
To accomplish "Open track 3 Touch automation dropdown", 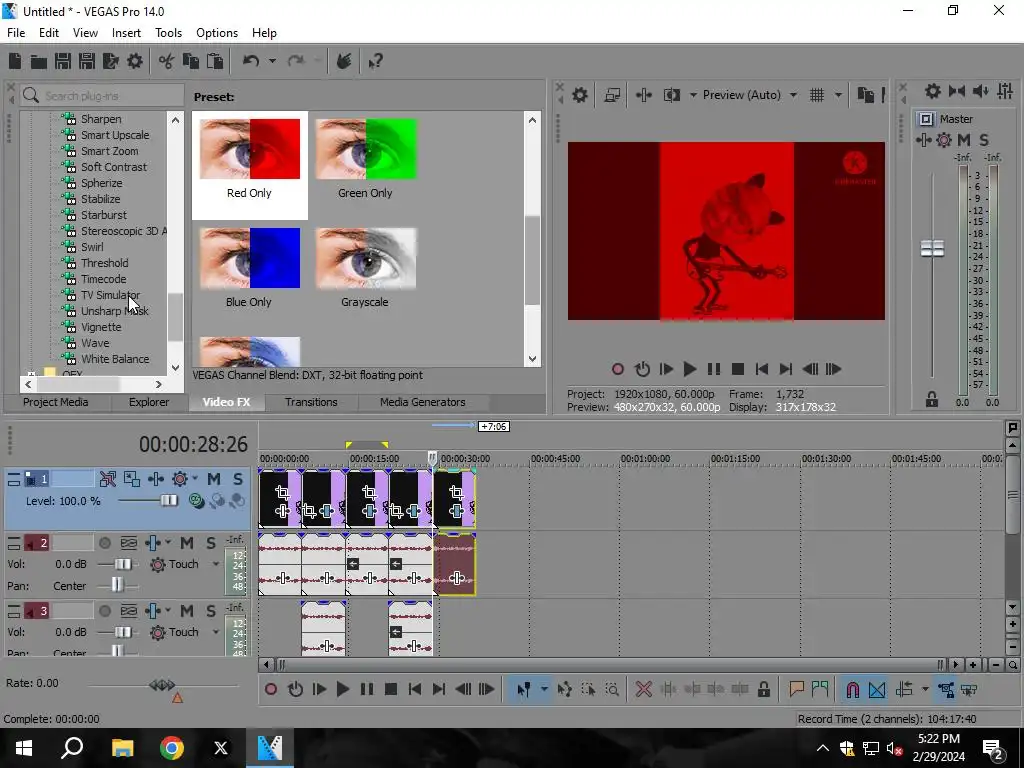I will point(216,632).
